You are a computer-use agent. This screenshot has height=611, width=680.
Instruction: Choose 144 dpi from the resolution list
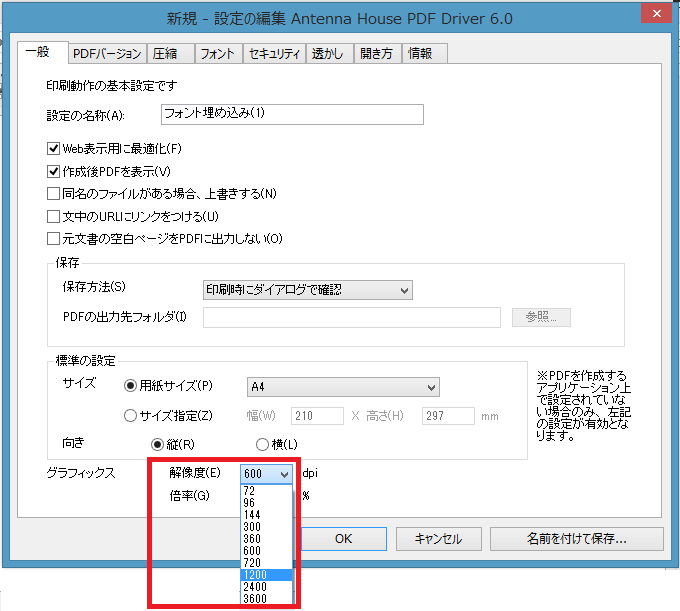(266, 515)
